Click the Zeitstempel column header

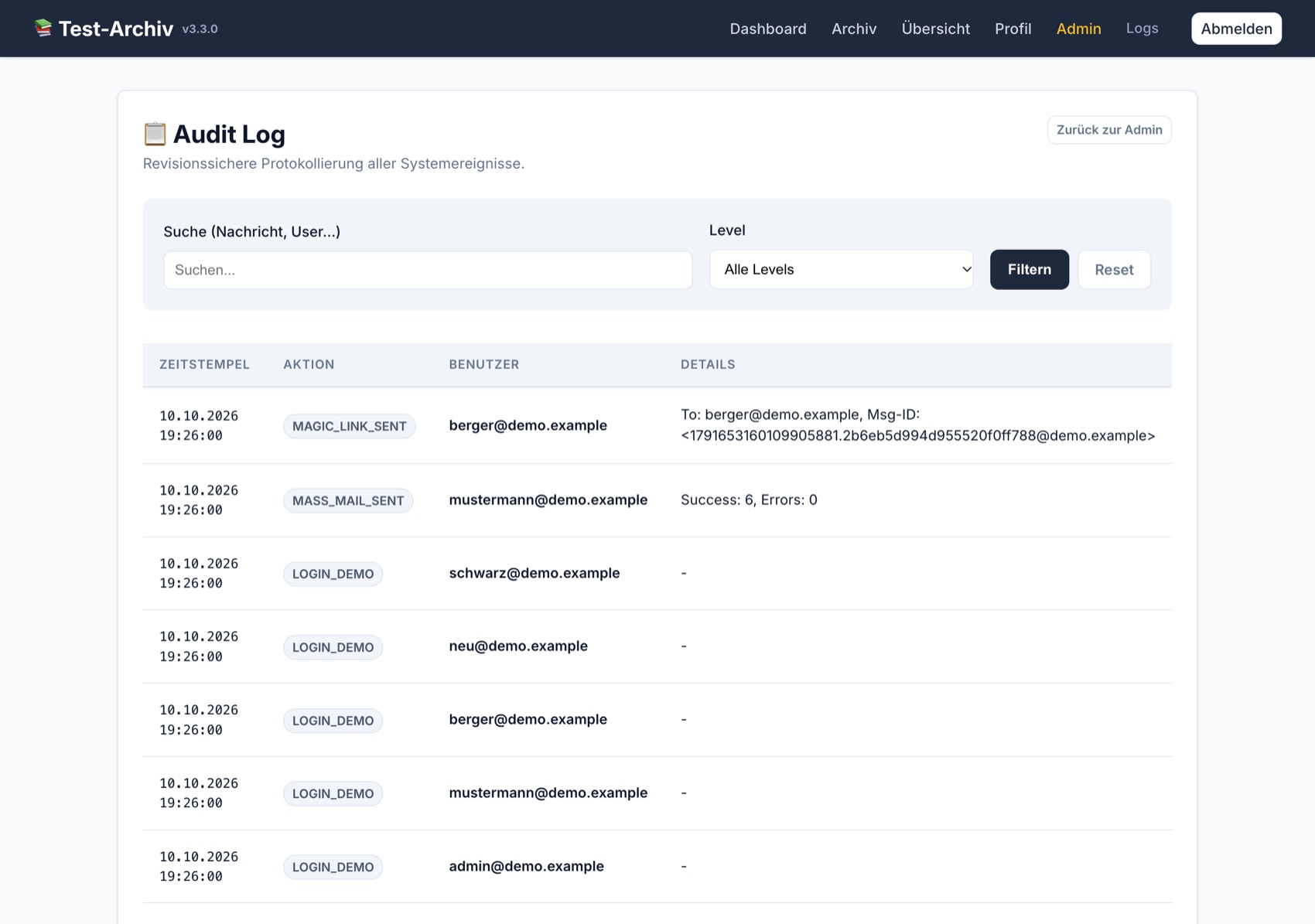[204, 364]
